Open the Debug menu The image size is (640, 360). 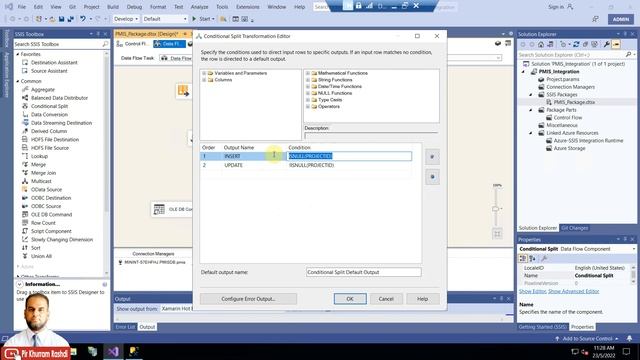134,7
